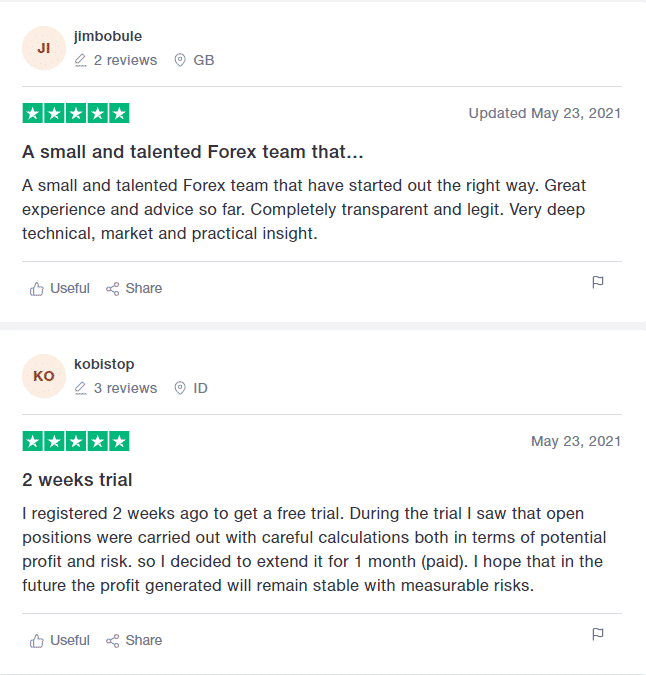
Task: Open review title 'A small and talented Forex team that…'
Action: 193,152
